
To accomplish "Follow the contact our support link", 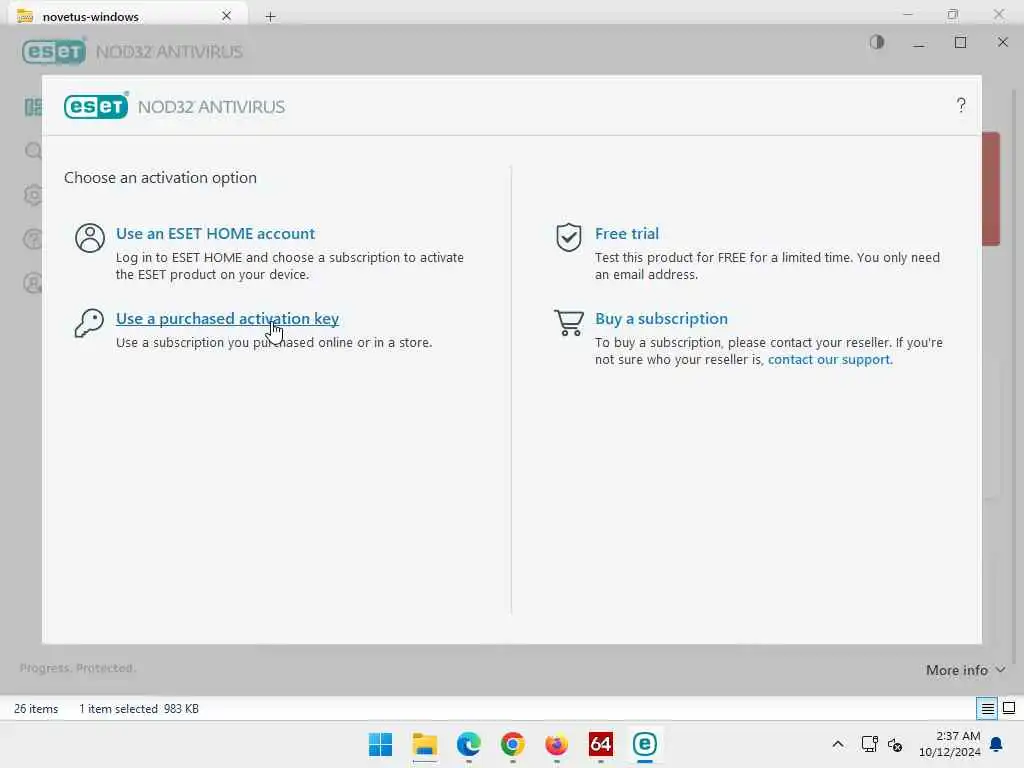I will point(830,359).
